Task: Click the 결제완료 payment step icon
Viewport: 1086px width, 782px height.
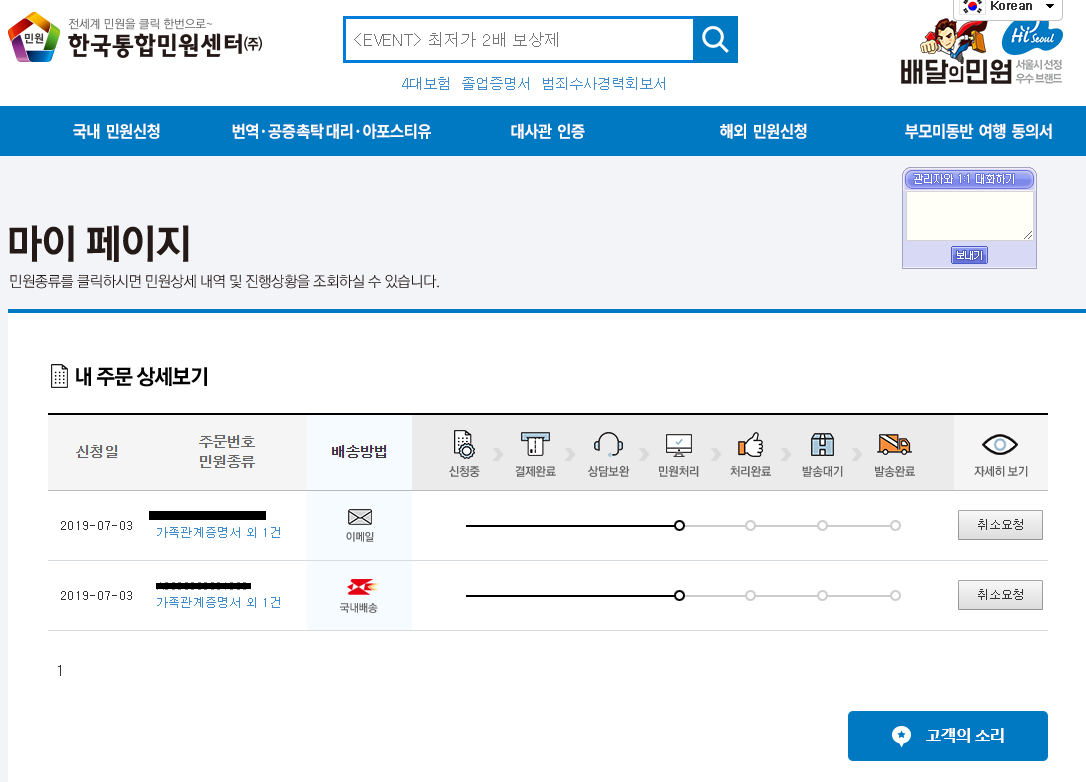Action: (535, 444)
